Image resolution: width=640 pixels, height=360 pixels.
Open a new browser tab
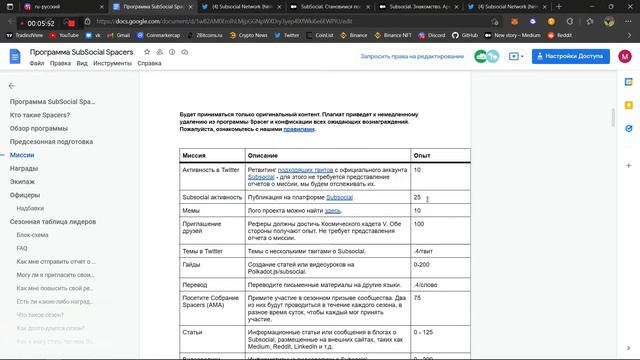tap(559, 7)
